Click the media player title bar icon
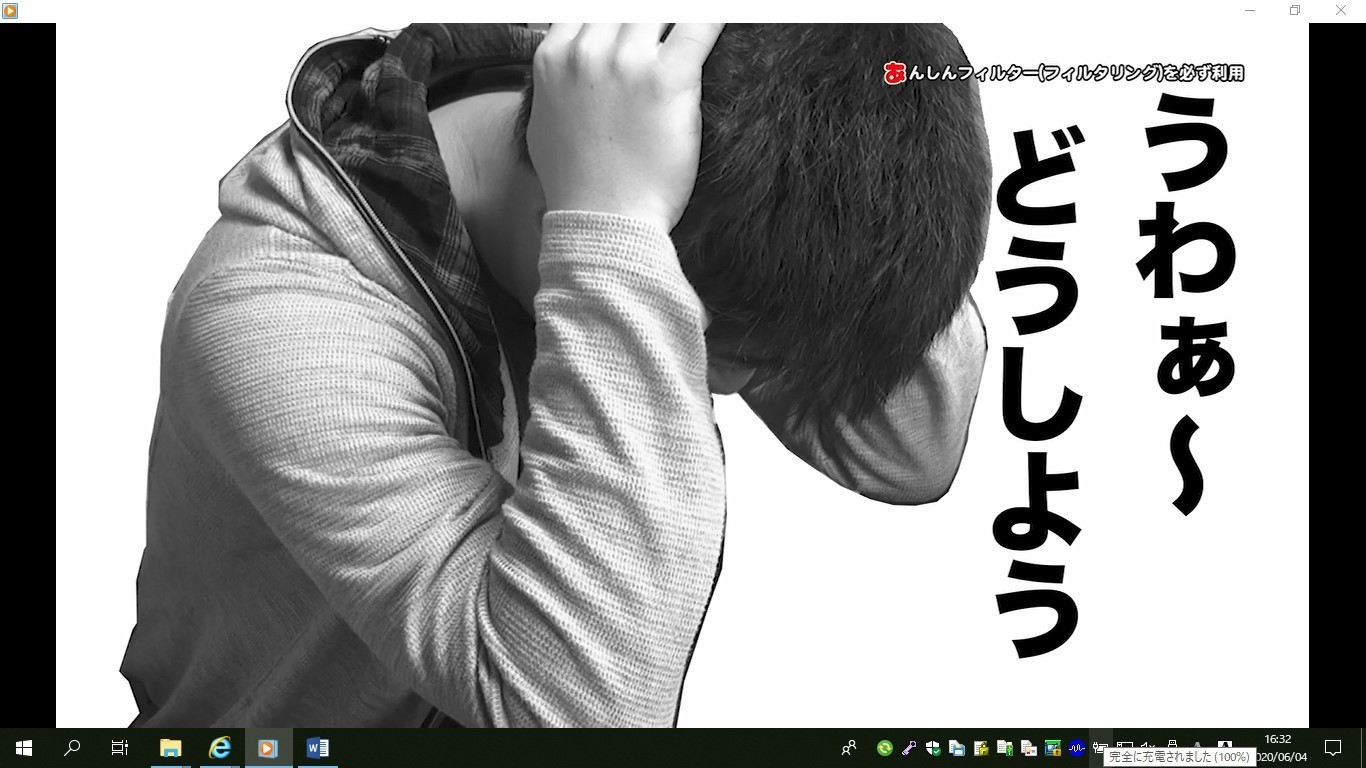The image size is (1366, 768). pos(10,11)
